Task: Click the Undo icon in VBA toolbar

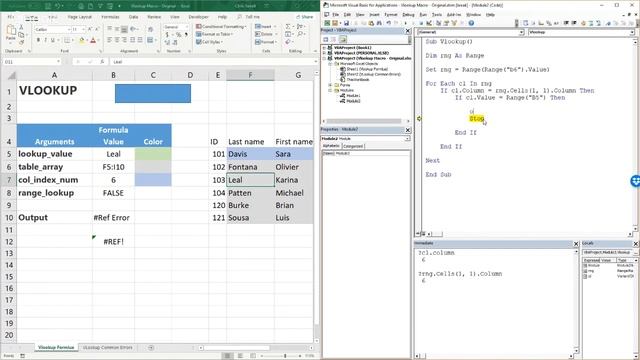Action: click(x=389, y=23)
